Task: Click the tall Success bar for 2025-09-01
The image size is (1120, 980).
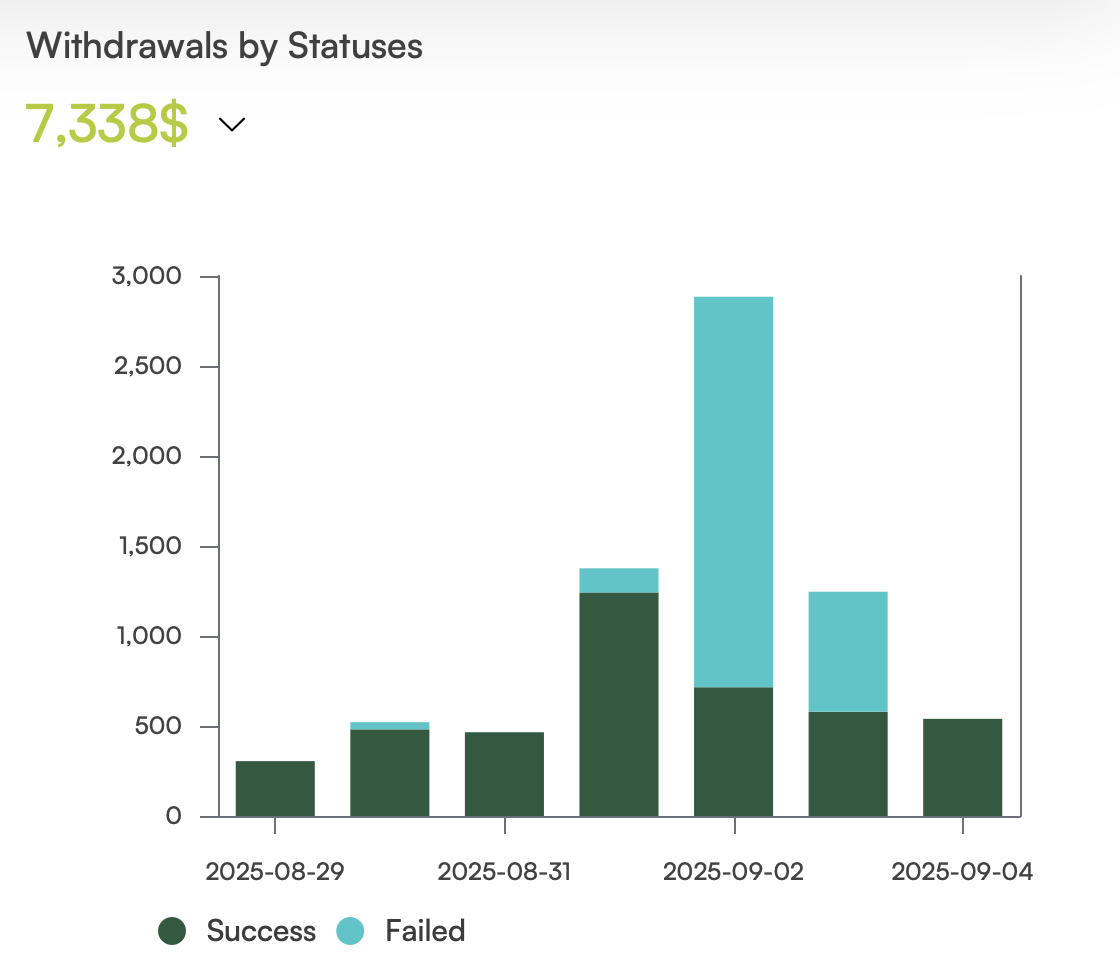Action: 619,704
